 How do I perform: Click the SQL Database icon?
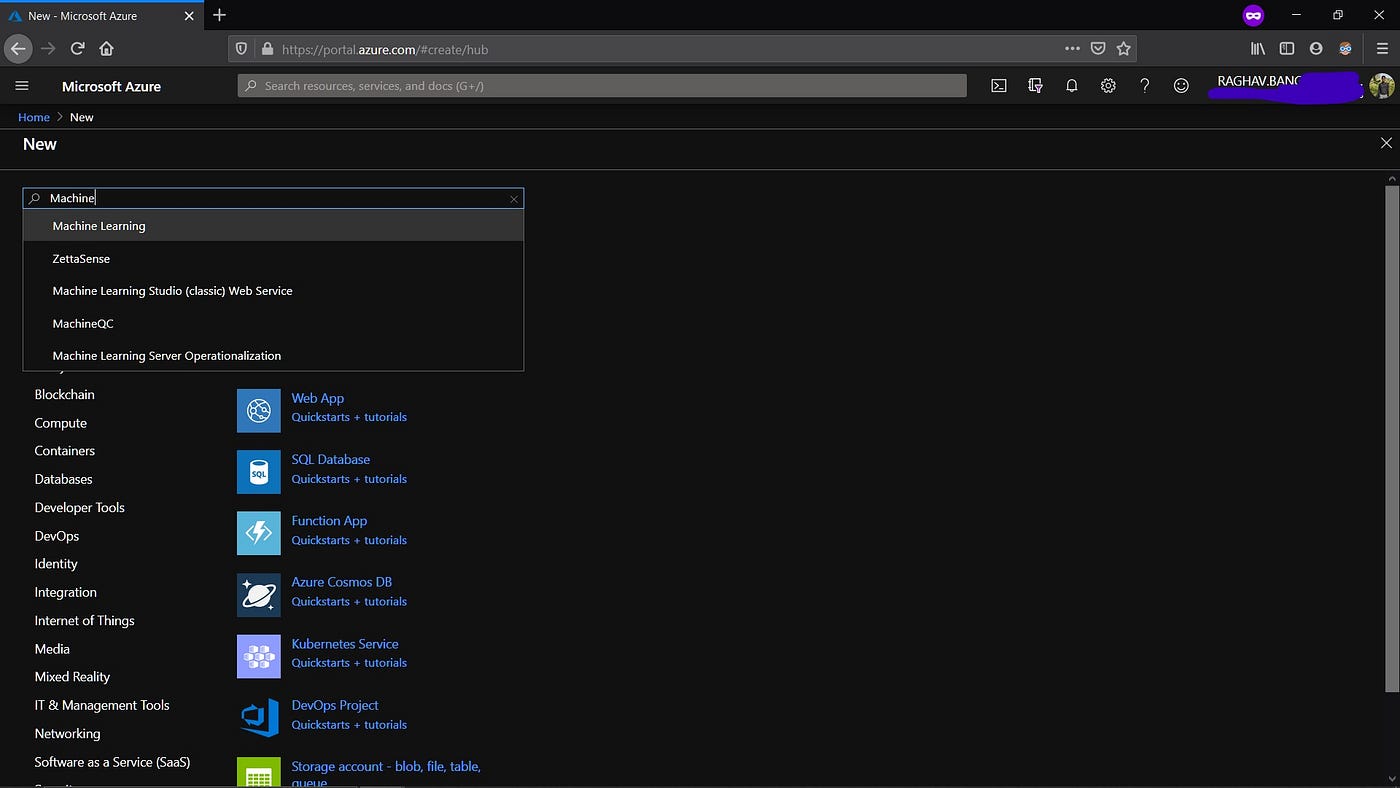(259, 472)
